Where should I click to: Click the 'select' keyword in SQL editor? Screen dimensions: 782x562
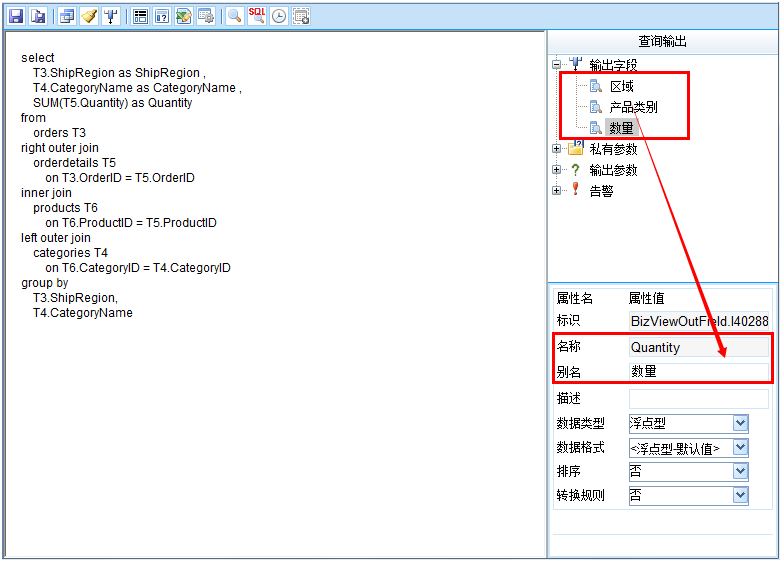coord(37,58)
